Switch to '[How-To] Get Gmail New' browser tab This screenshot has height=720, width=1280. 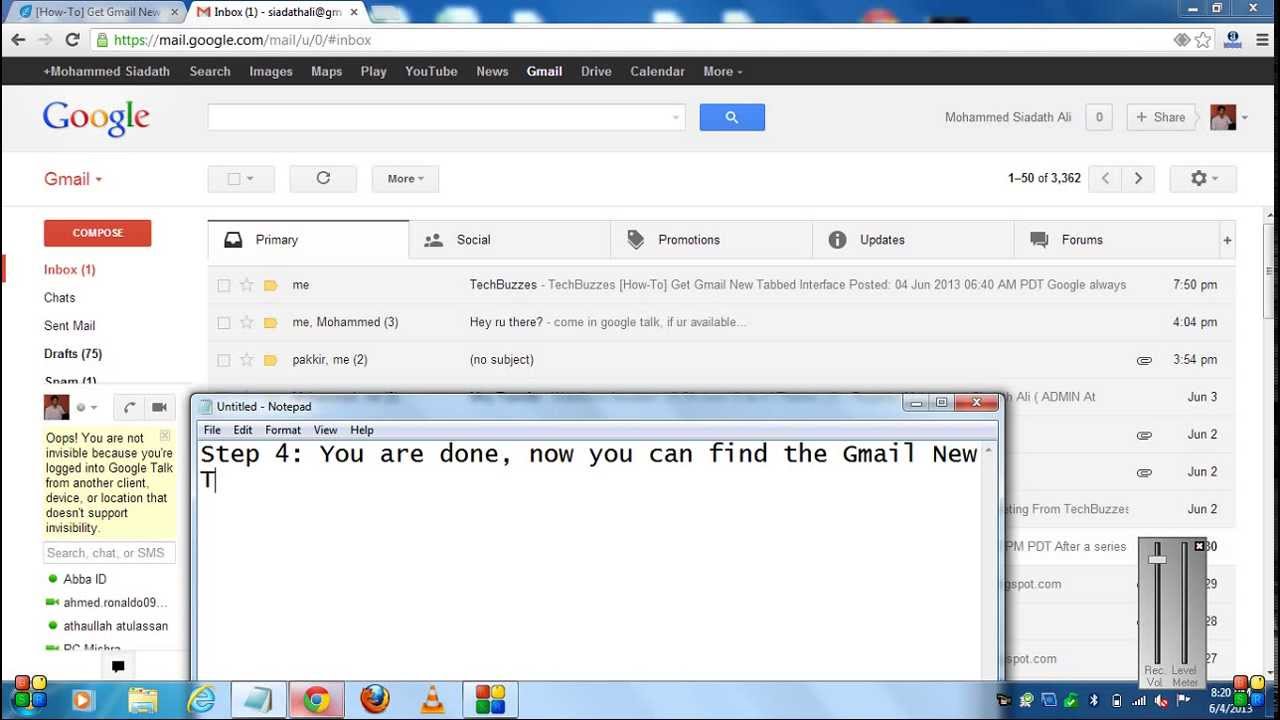point(96,12)
